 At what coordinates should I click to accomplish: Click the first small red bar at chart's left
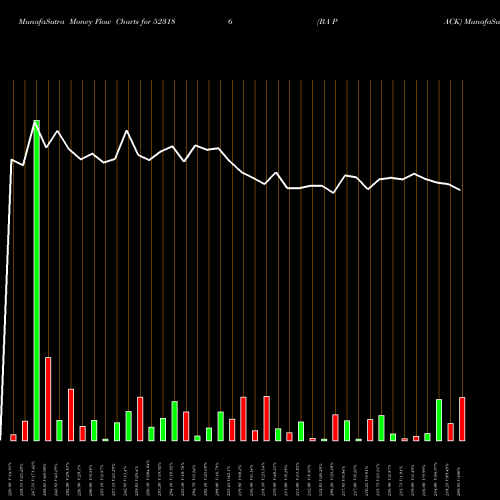tap(13, 437)
